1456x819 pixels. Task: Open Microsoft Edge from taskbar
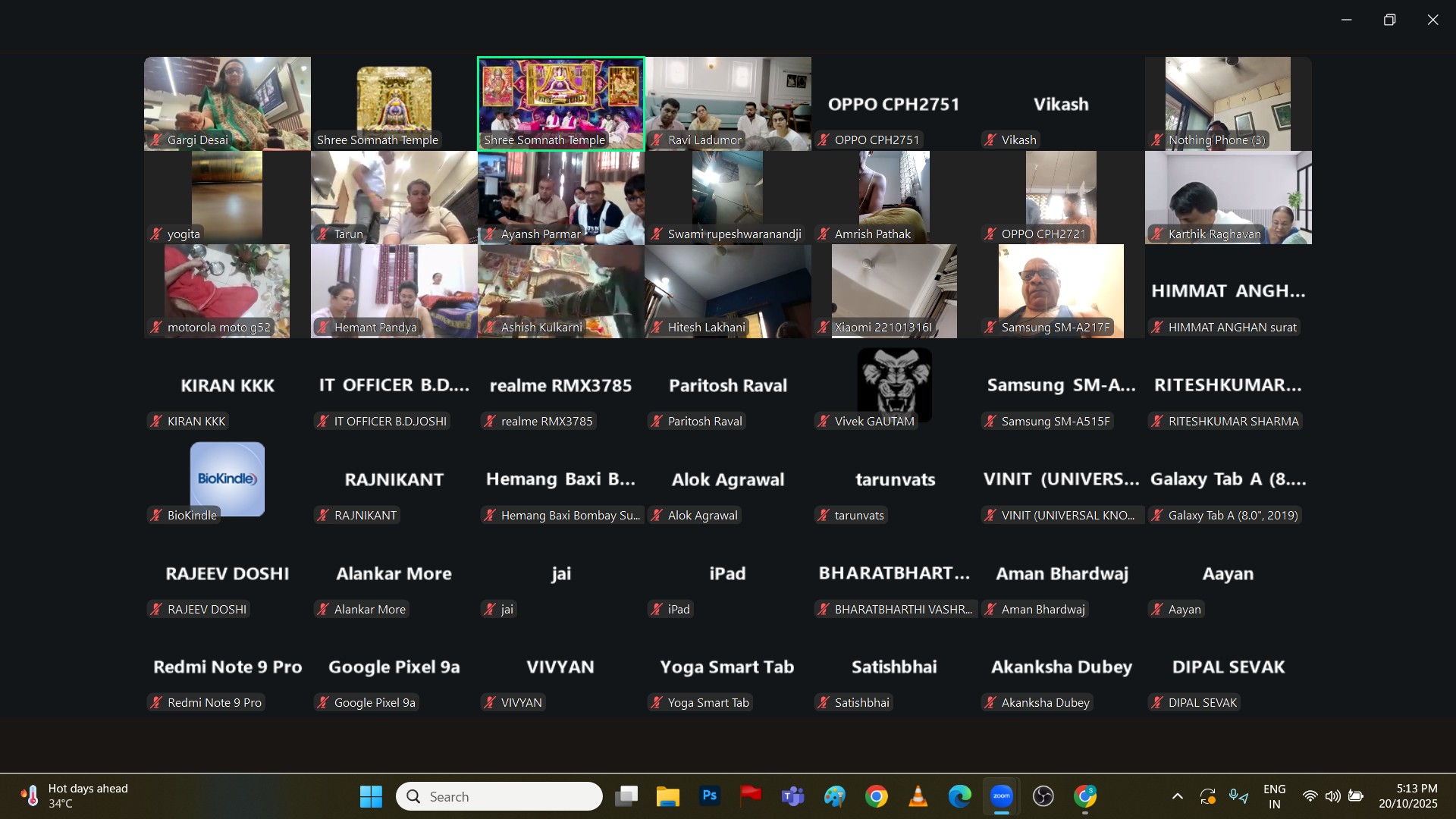(960, 796)
